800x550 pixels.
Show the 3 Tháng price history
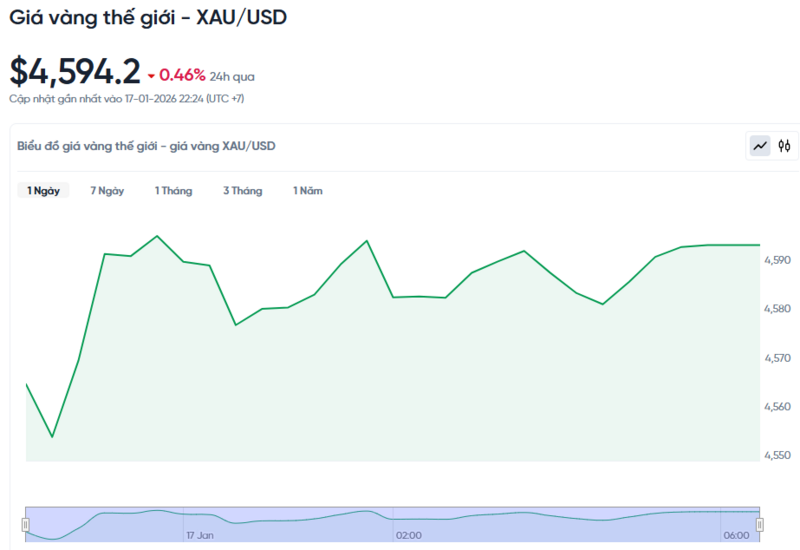pyautogui.click(x=242, y=190)
